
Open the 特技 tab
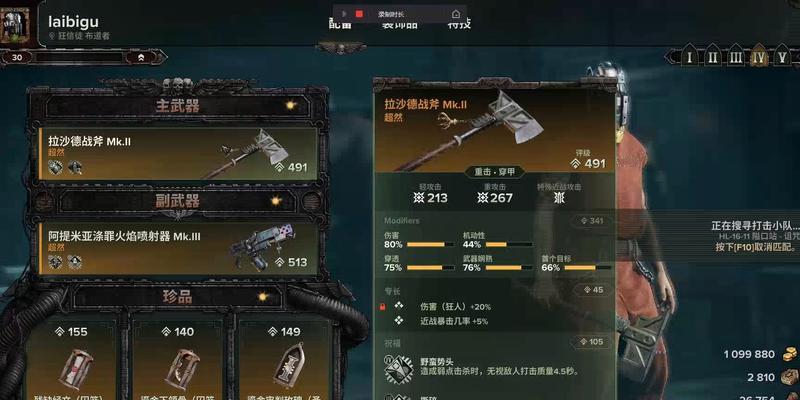click(x=459, y=24)
